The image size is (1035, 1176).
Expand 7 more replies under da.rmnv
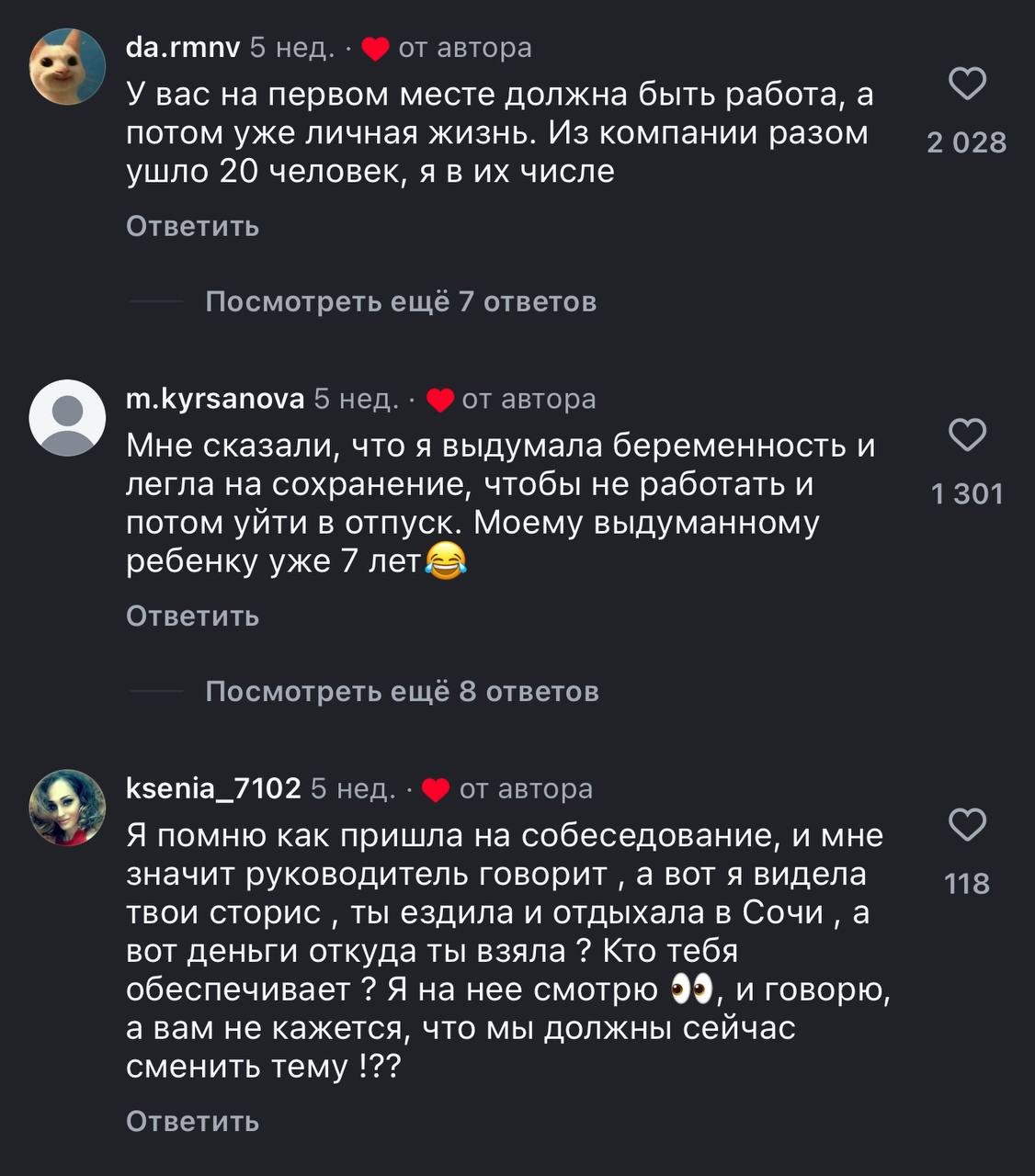click(x=401, y=301)
